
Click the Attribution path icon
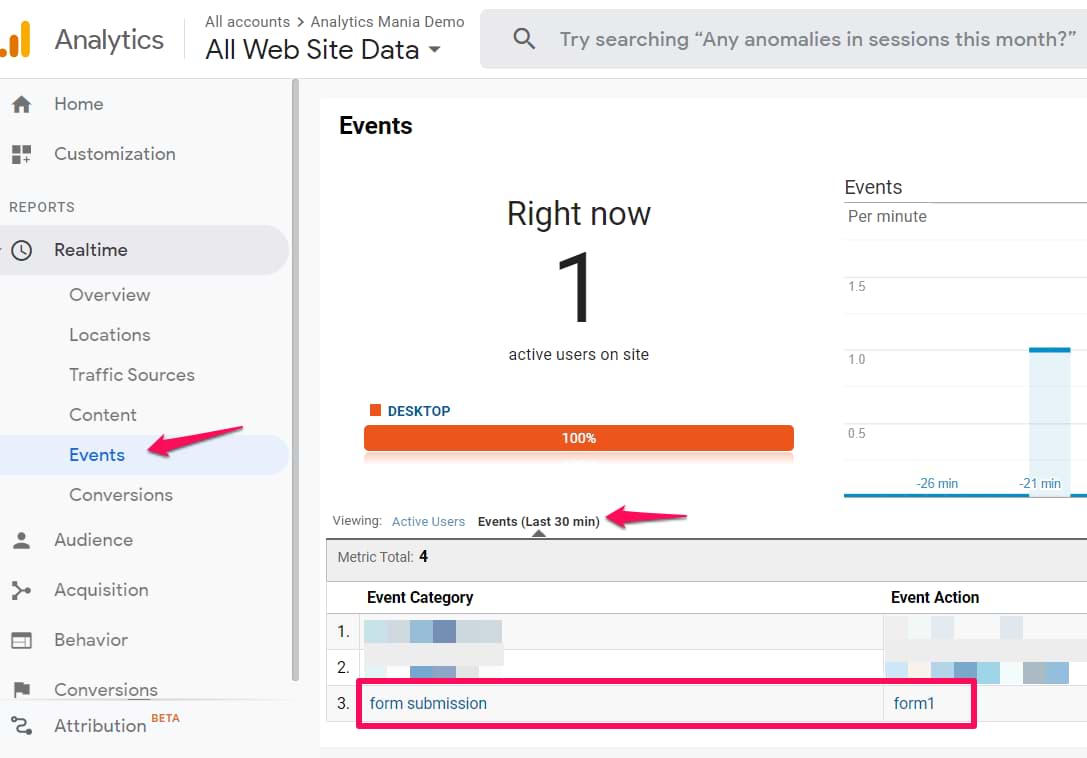[21, 726]
